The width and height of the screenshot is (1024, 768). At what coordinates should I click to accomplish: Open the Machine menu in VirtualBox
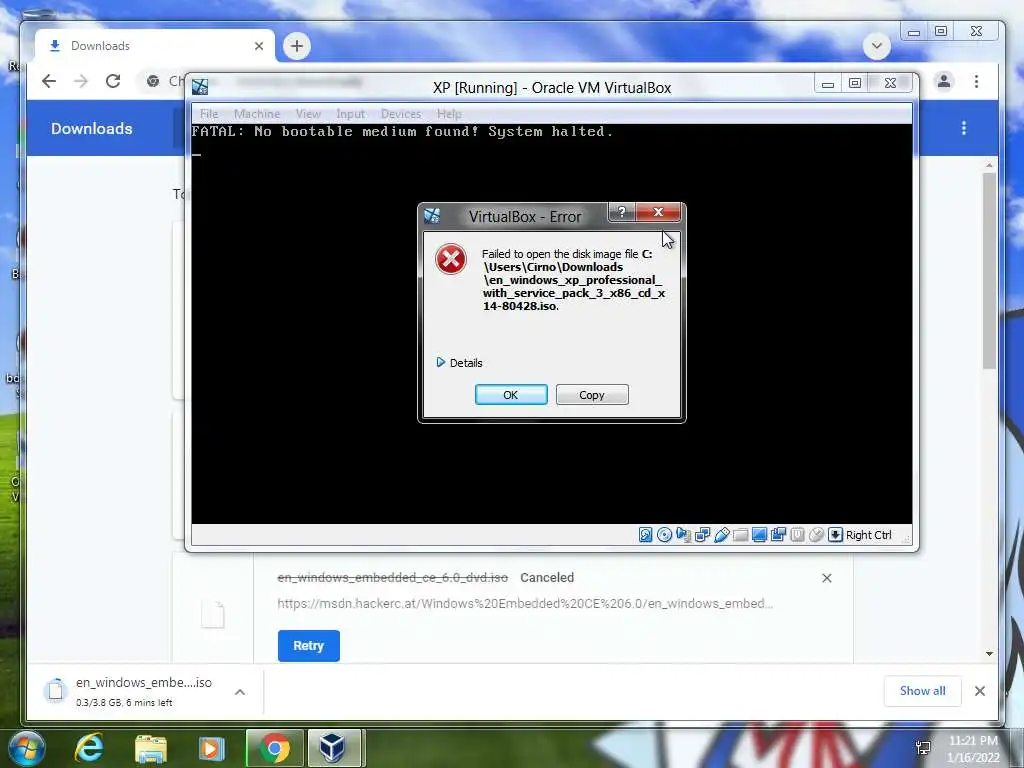(257, 114)
